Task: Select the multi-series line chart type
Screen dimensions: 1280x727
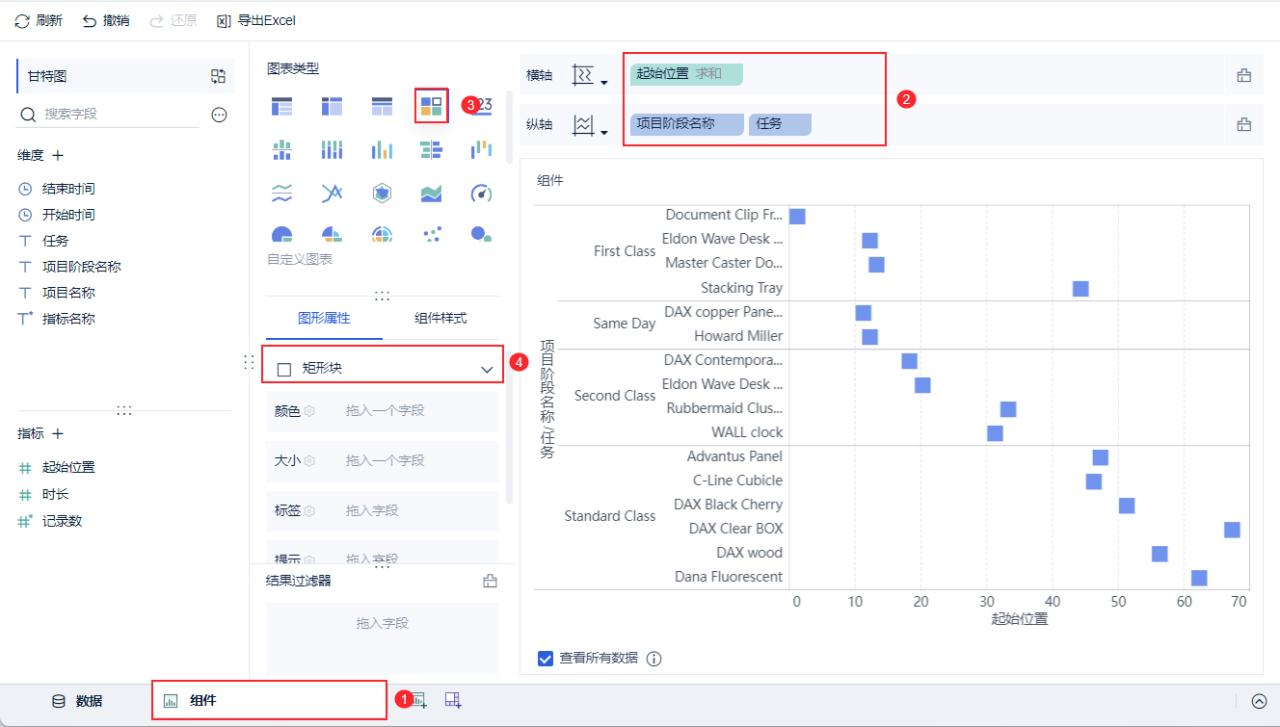Action: point(332,193)
